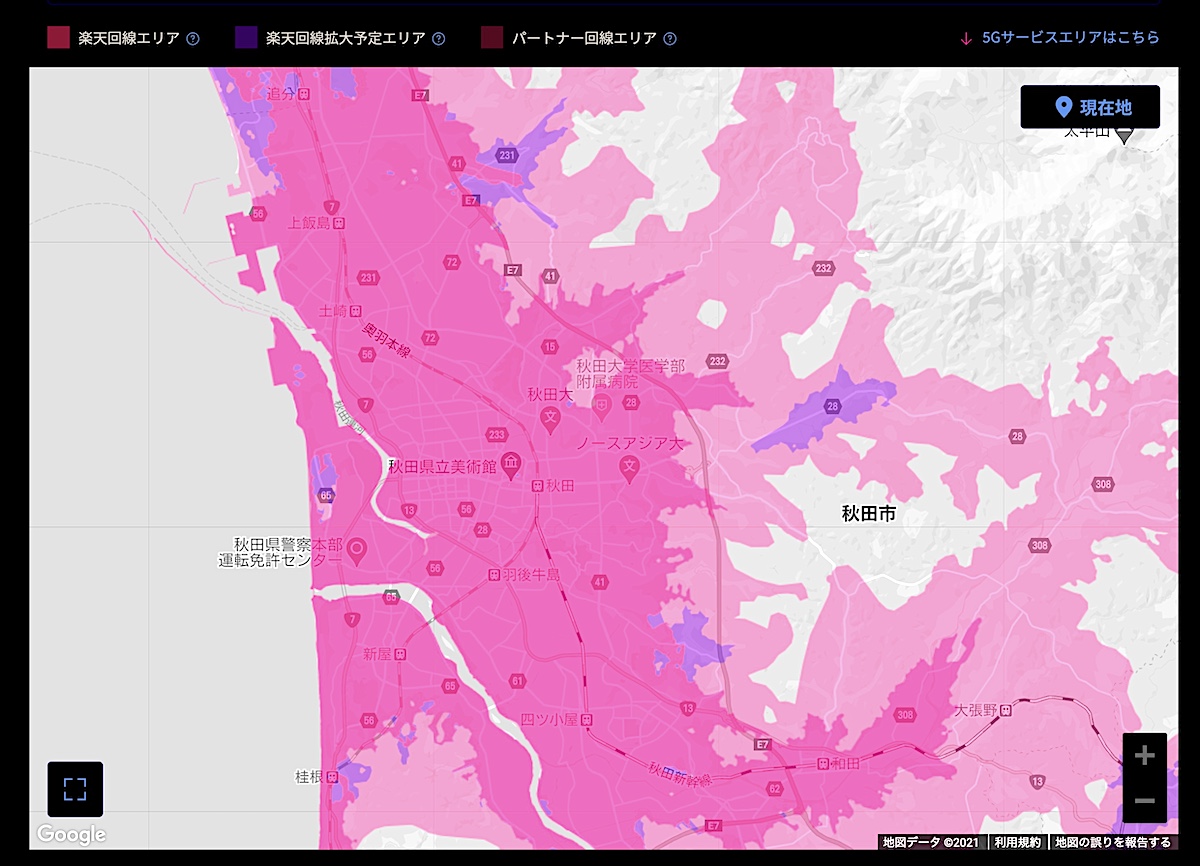
Task: Click the 秋田大学医学部附属病院 hospital marker
Action: (x=601, y=405)
